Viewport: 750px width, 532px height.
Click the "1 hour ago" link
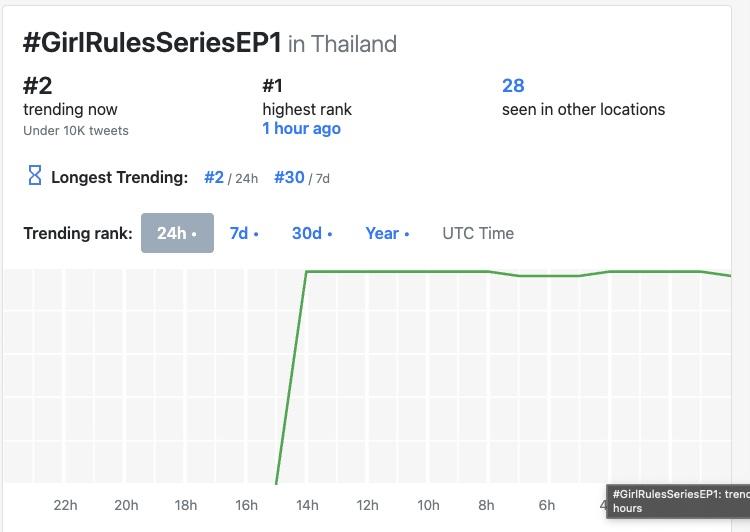(301, 129)
